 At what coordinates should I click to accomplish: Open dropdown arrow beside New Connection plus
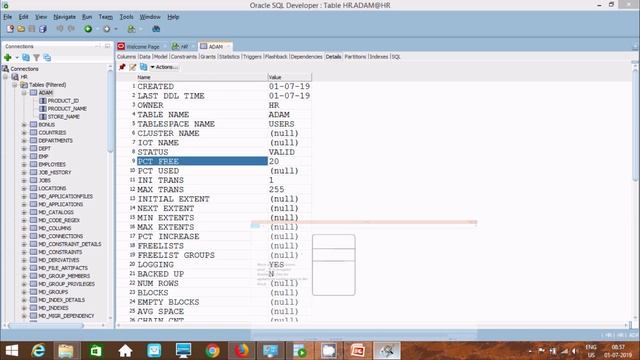(x=17, y=58)
